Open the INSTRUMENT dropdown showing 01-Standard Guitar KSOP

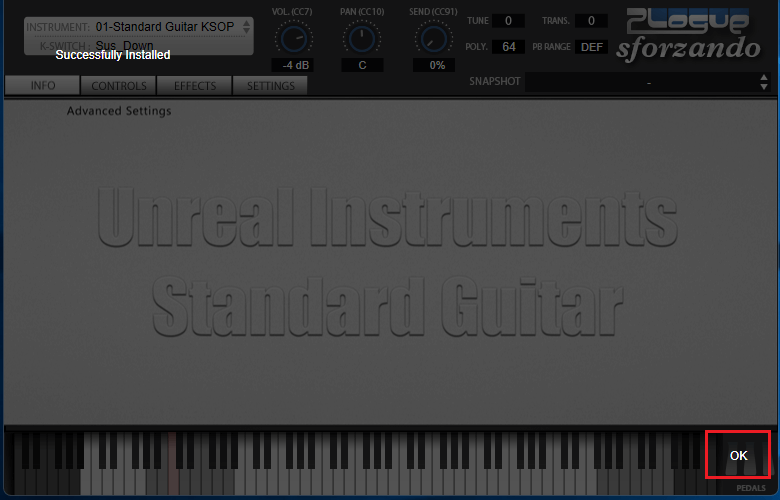(x=139, y=26)
